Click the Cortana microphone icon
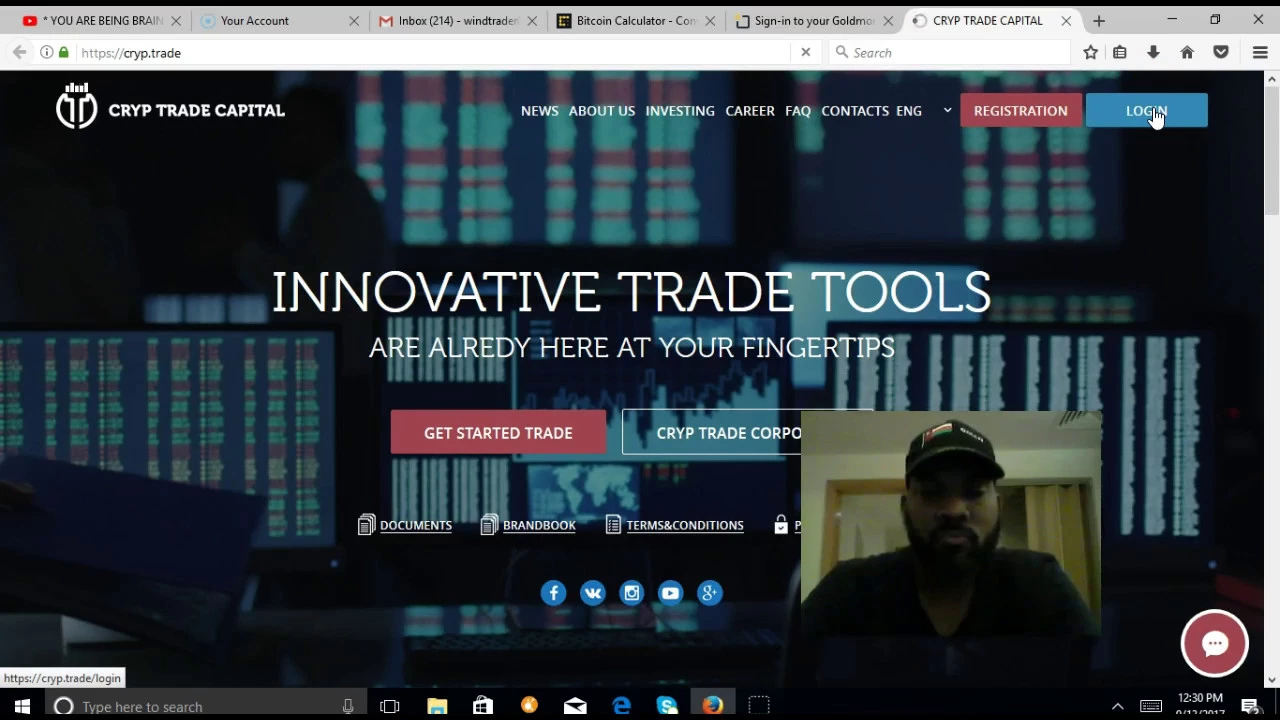 point(347,706)
